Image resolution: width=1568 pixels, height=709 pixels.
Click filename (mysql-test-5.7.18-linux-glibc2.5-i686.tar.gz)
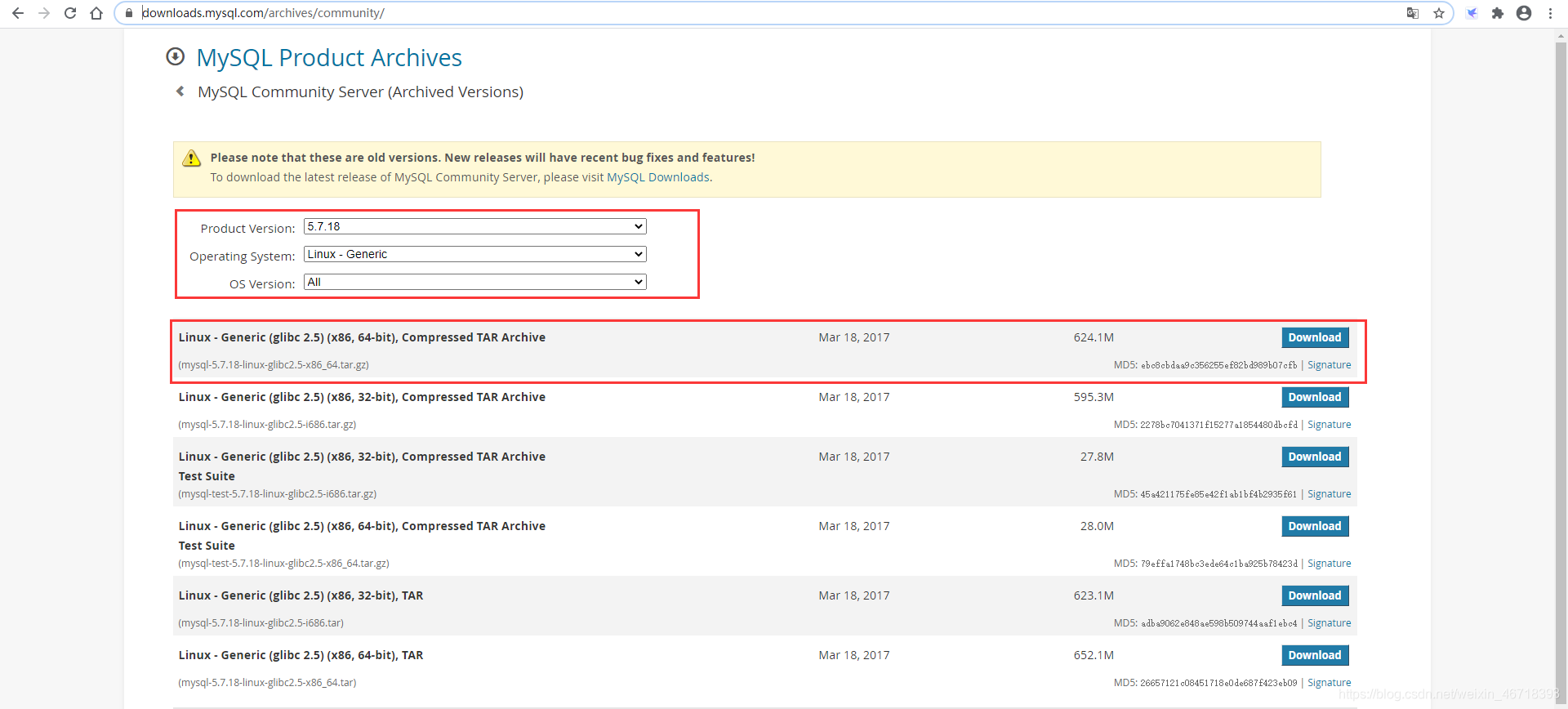pos(278,494)
